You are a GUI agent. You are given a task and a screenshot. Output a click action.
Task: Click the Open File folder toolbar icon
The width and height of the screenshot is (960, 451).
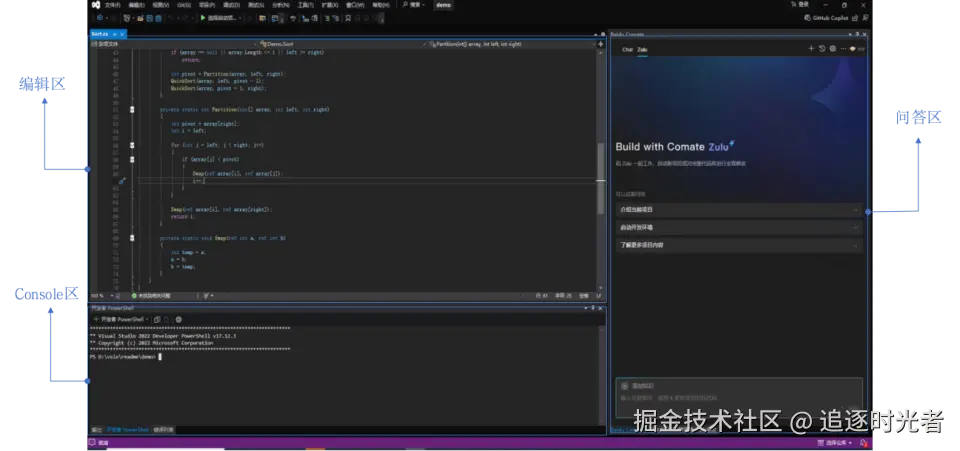click(140, 18)
